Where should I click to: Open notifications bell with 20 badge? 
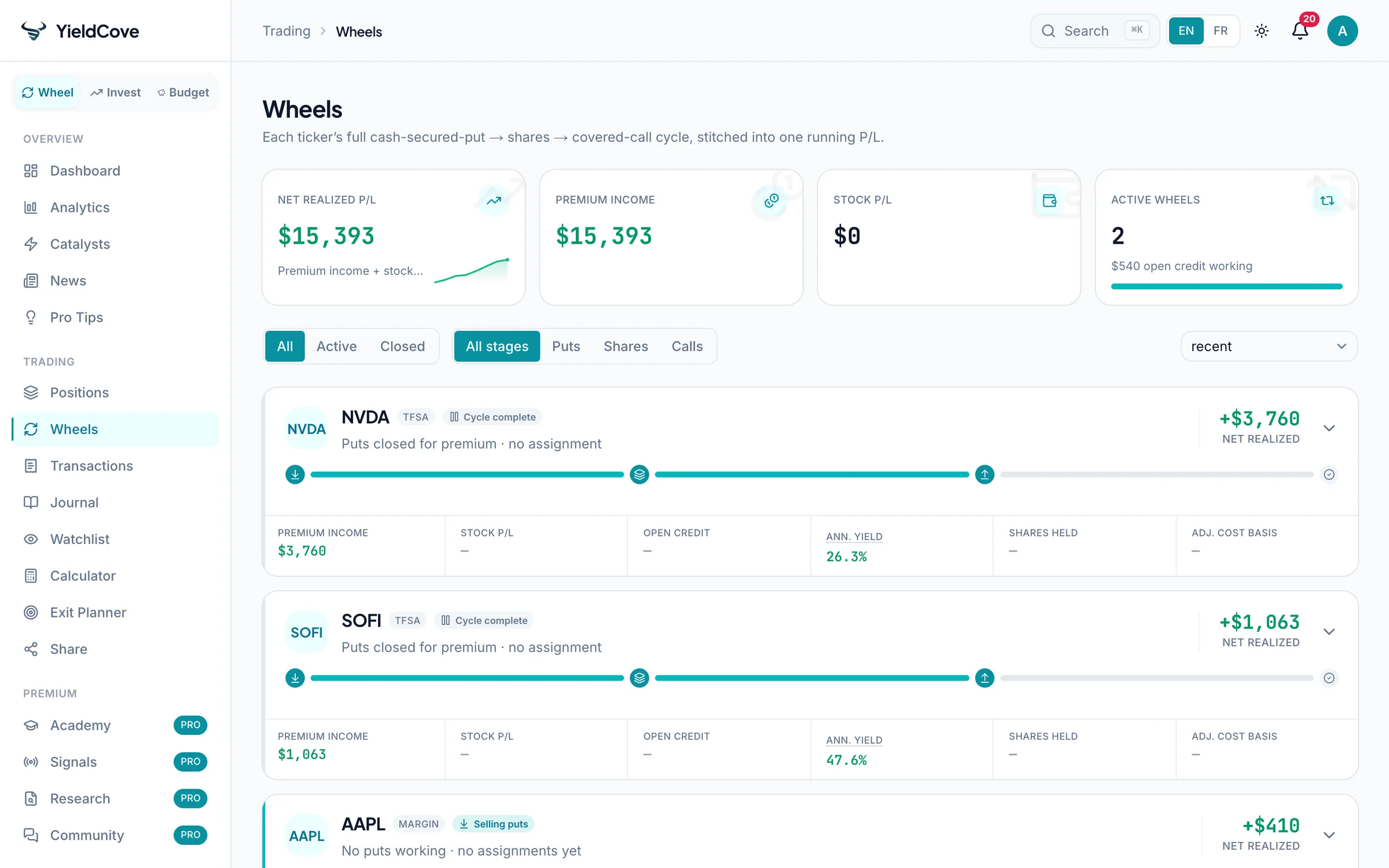point(1300,31)
